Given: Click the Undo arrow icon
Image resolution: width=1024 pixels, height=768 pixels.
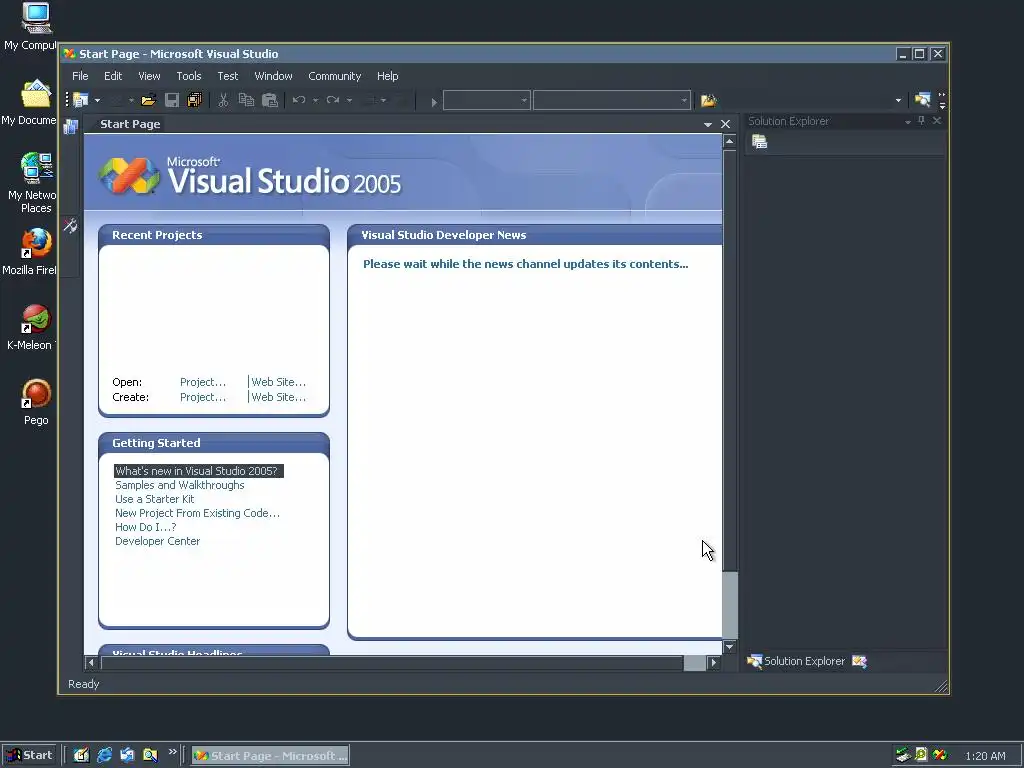Looking at the screenshot, I should [299, 100].
